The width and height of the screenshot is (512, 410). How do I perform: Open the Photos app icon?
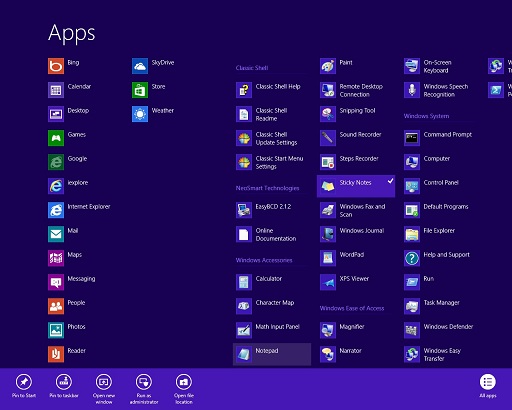click(56, 330)
